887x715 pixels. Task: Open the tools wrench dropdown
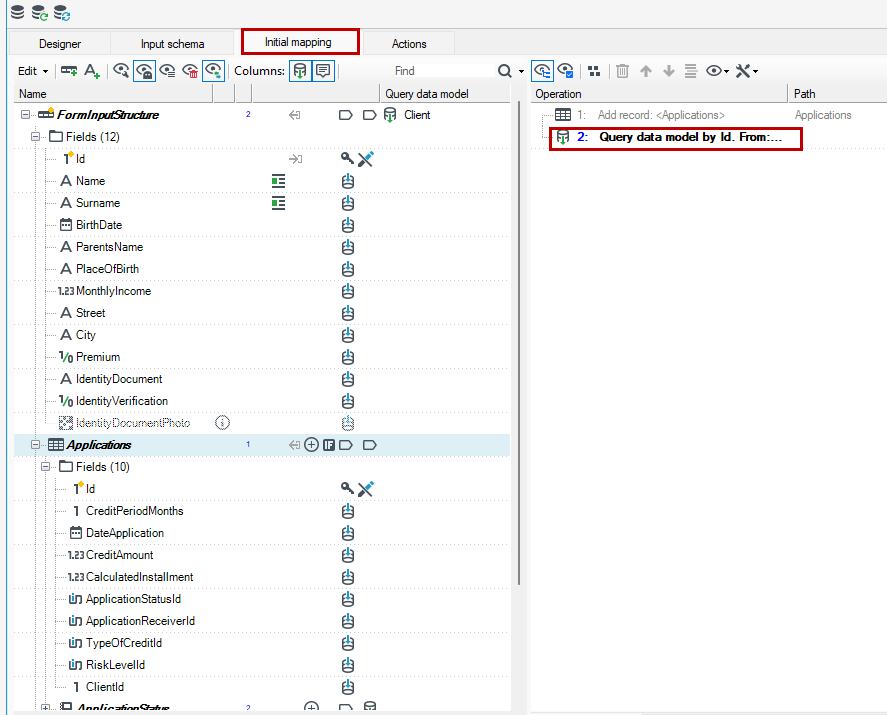tap(747, 71)
